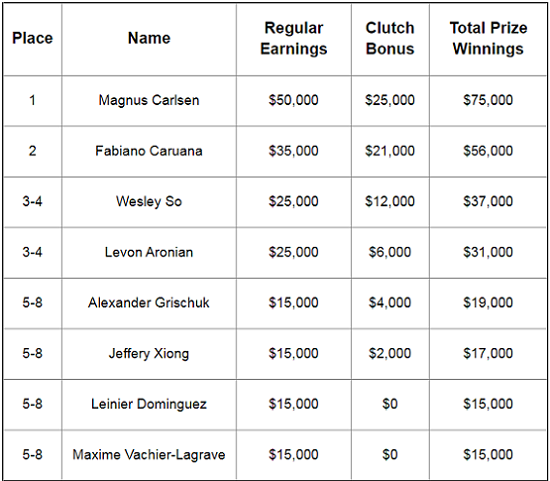
Task: Click the Place column header
Action: point(32,38)
